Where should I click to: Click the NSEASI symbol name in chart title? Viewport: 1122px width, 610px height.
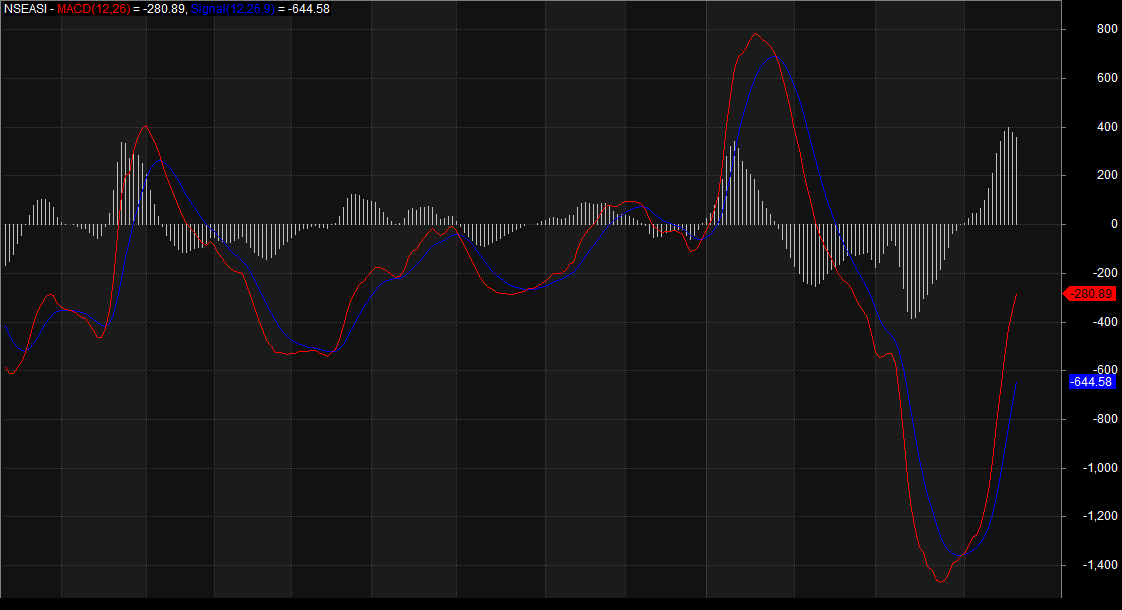pyautogui.click(x=25, y=9)
